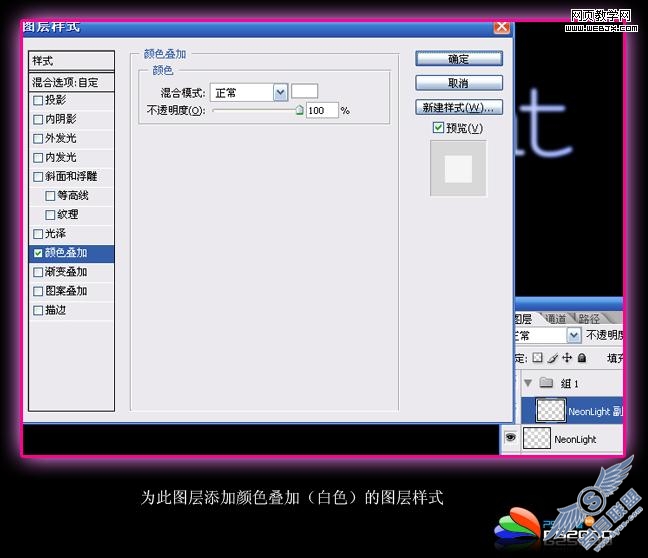Collapse the 组 1 group triangle
This screenshot has width=648, height=558.
click(528, 382)
